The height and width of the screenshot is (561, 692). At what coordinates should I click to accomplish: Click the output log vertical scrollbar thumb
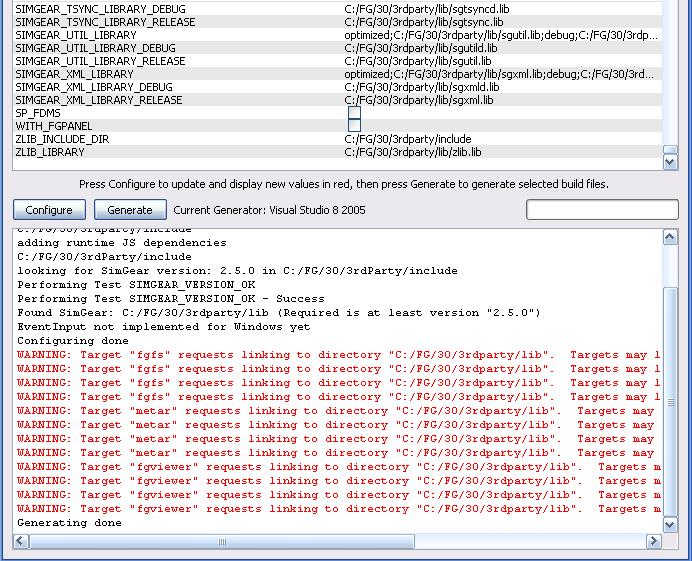(670, 402)
